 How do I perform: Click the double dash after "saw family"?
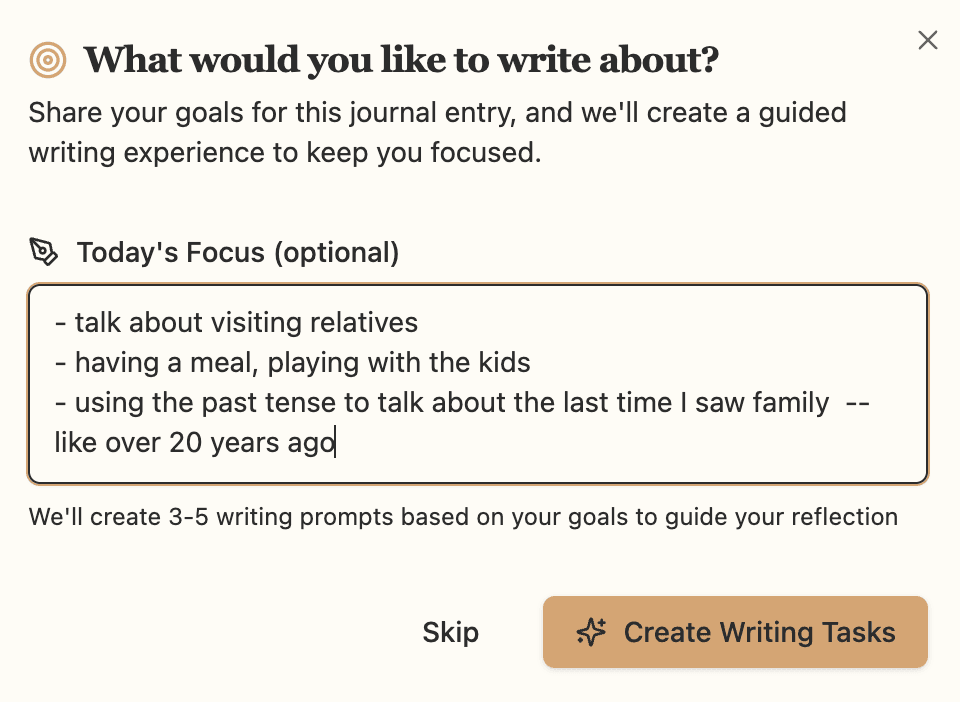(857, 403)
